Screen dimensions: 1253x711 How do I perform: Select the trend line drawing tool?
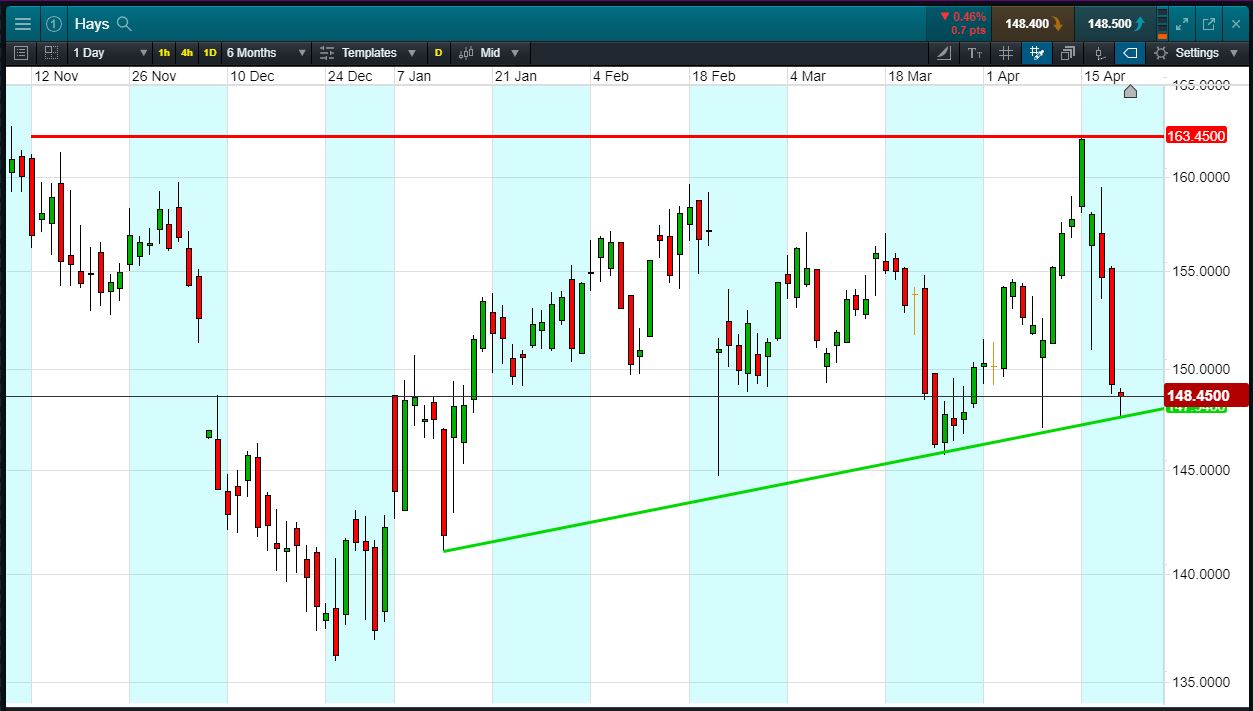[x=945, y=52]
